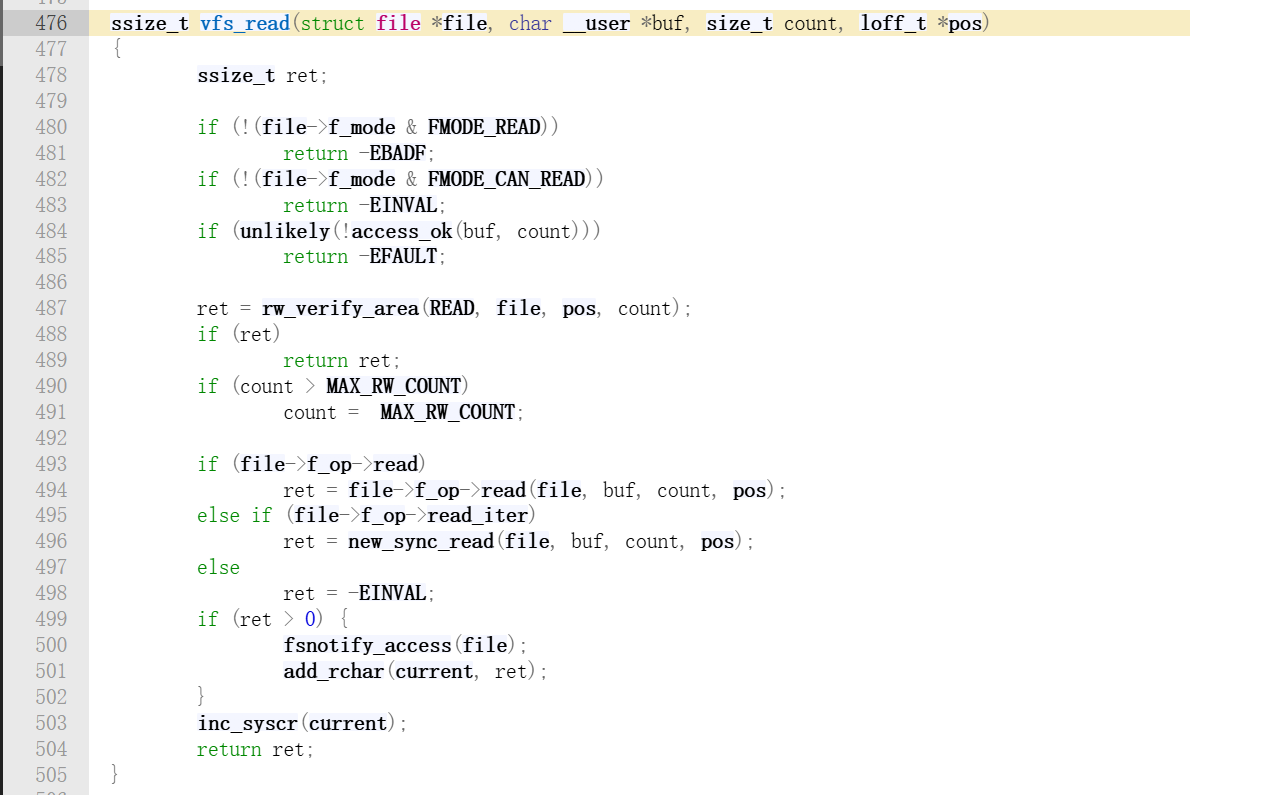
Task: Click the loff_t type in the signature
Action: pyautogui.click(x=894, y=23)
